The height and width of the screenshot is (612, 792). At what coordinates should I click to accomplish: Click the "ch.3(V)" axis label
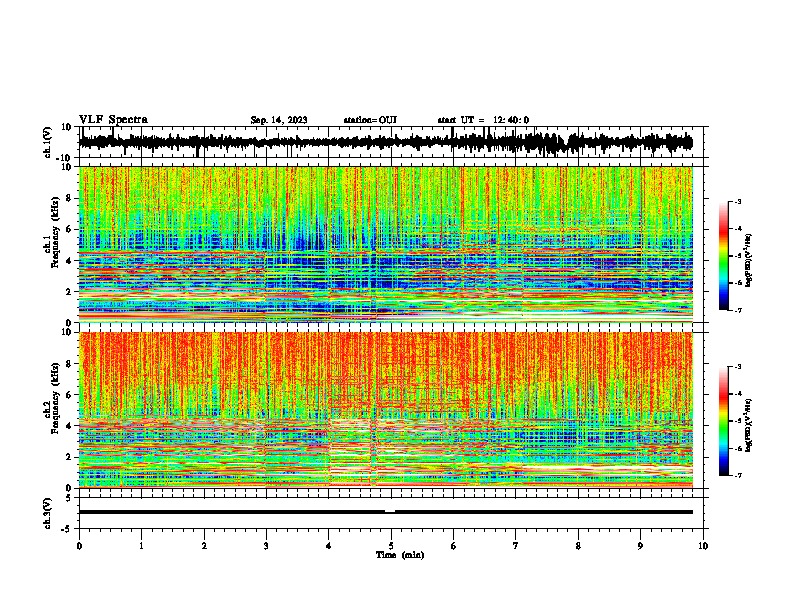click(48, 513)
